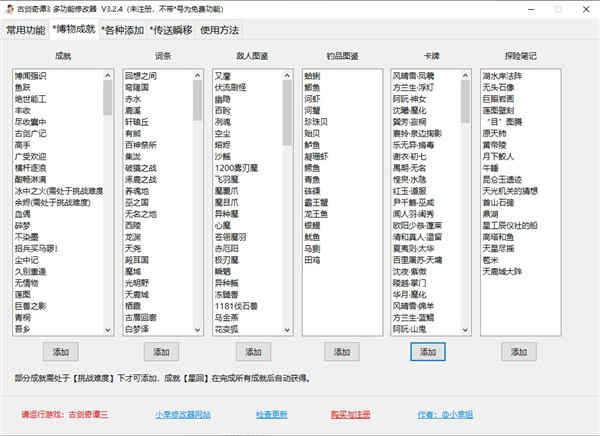The width and height of the screenshot is (600, 436).
Task: Go to the *传送瞬移 tab
Action: 171,30
